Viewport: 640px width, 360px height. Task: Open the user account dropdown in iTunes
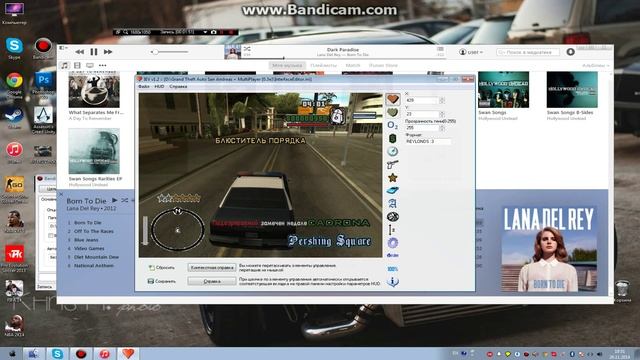point(471,52)
